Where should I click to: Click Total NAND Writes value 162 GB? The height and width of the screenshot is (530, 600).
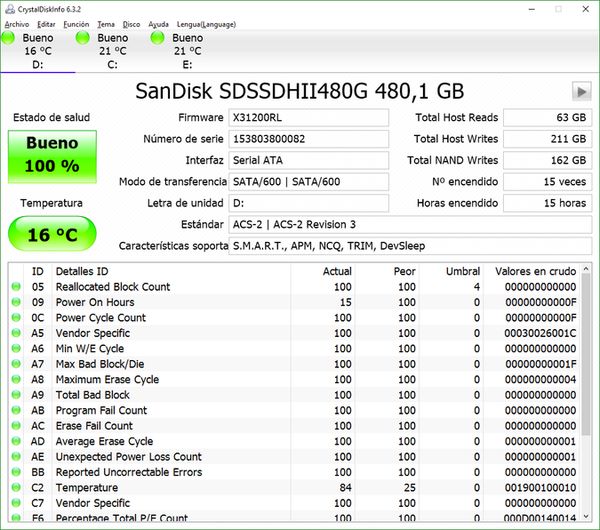pos(548,160)
